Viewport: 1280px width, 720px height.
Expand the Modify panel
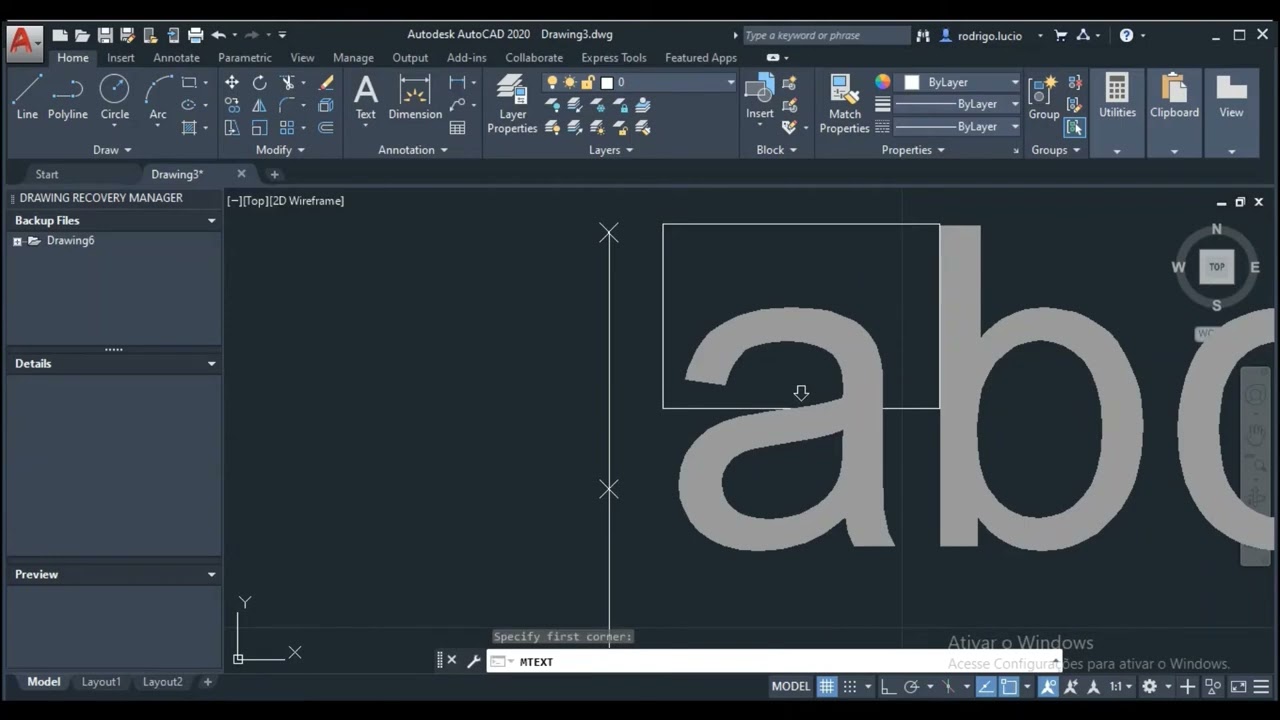pyautogui.click(x=280, y=150)
